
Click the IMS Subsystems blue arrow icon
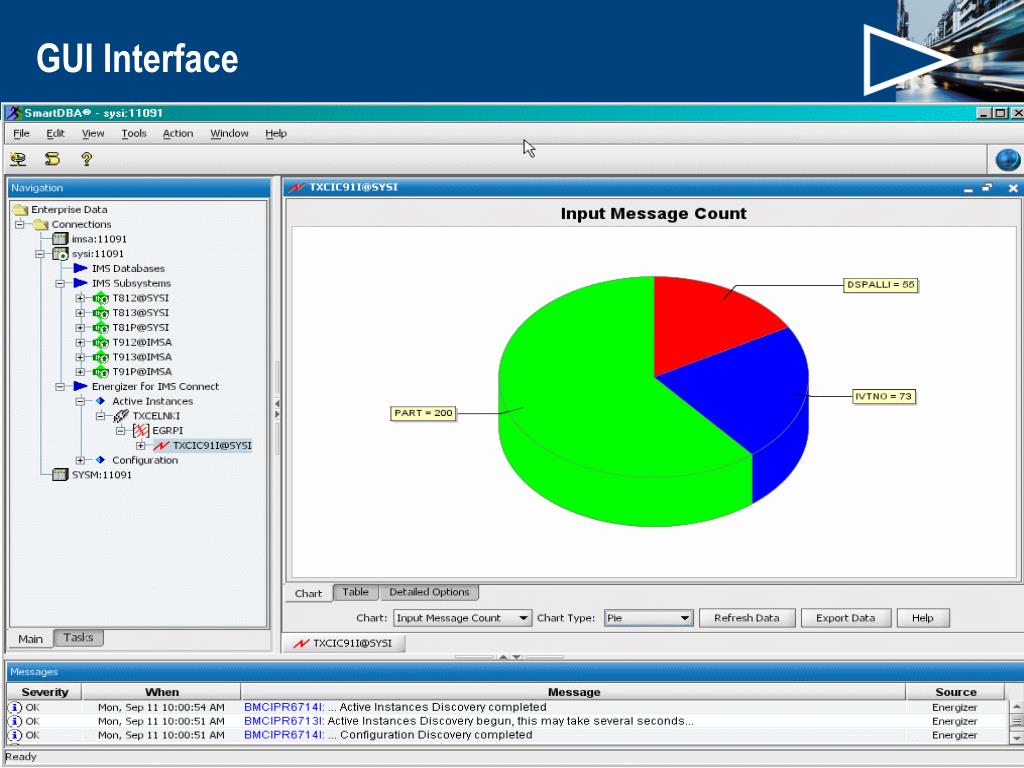point(80,283)
